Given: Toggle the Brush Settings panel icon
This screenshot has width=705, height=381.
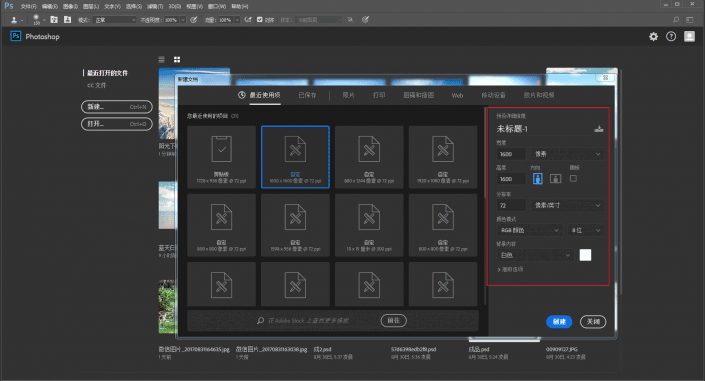Looking at the screenshot, I should [x=54, y=20].
